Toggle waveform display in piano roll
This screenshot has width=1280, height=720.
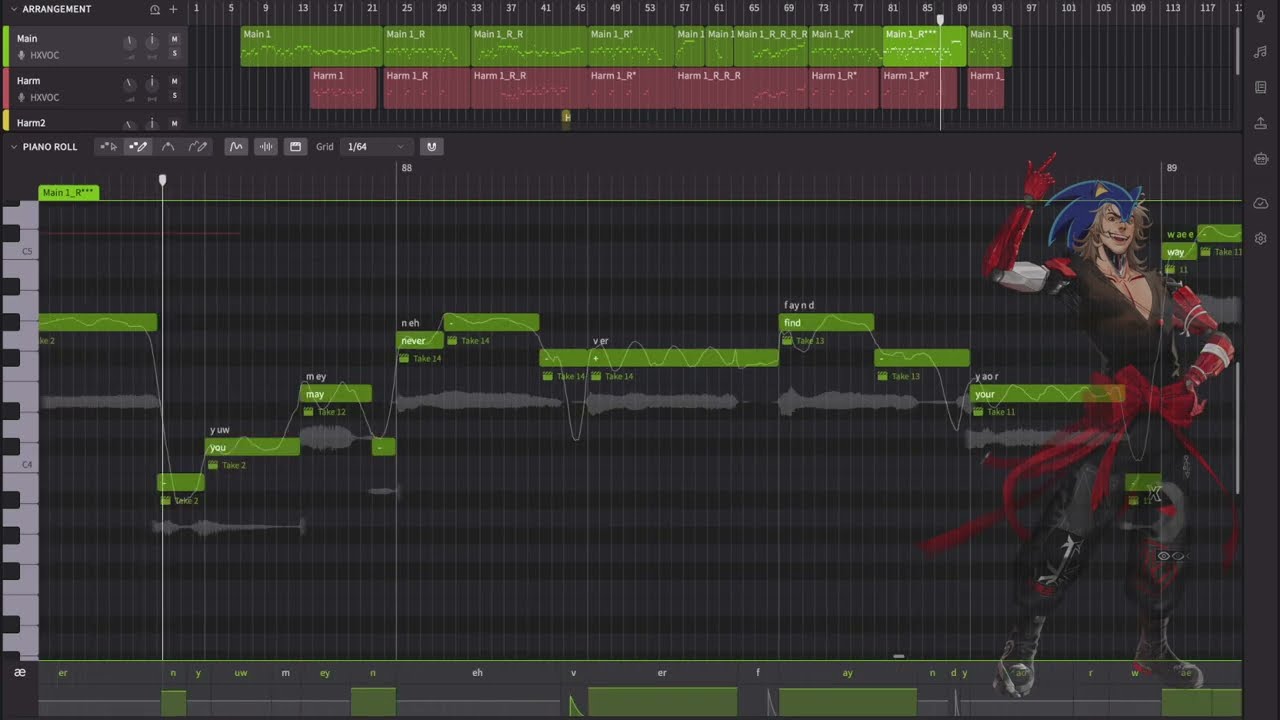(266, 147)
